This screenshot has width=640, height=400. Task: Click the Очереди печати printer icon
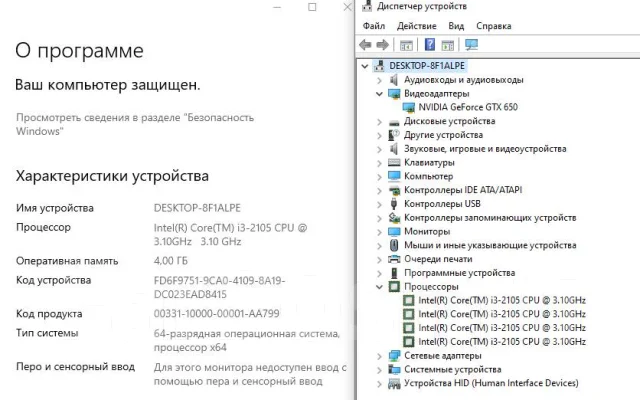click(x=394, y=259)
